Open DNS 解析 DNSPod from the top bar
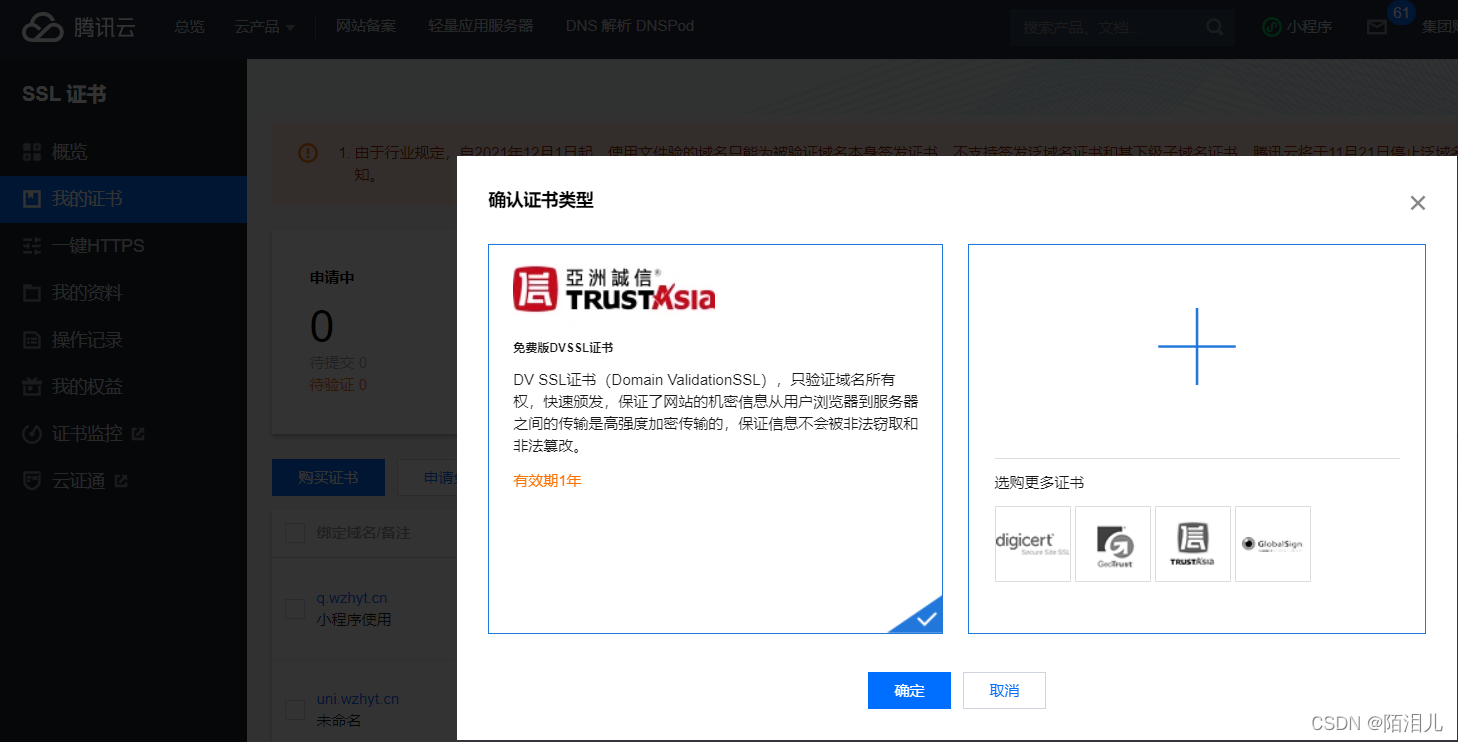1458x742 pixels. point(629,26)
